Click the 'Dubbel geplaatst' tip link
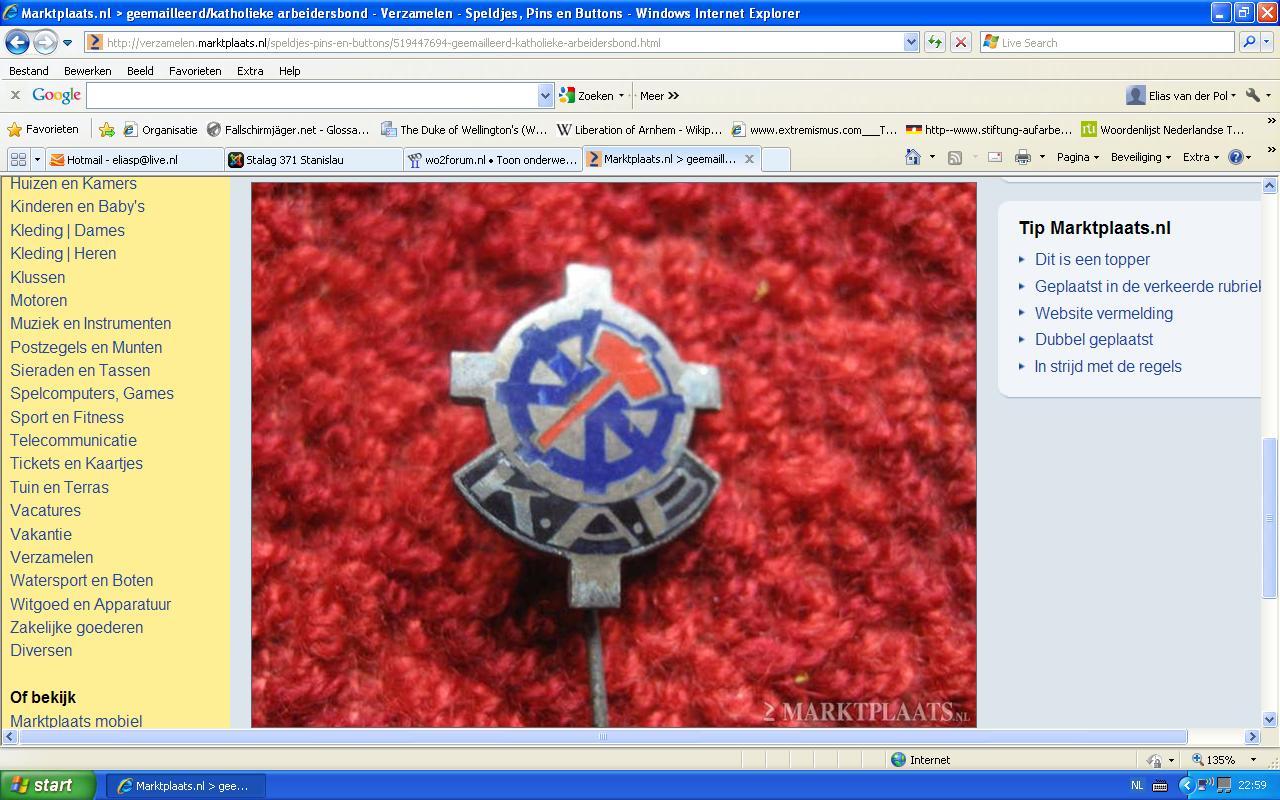1280x800 pixels. click(1094, 339)
